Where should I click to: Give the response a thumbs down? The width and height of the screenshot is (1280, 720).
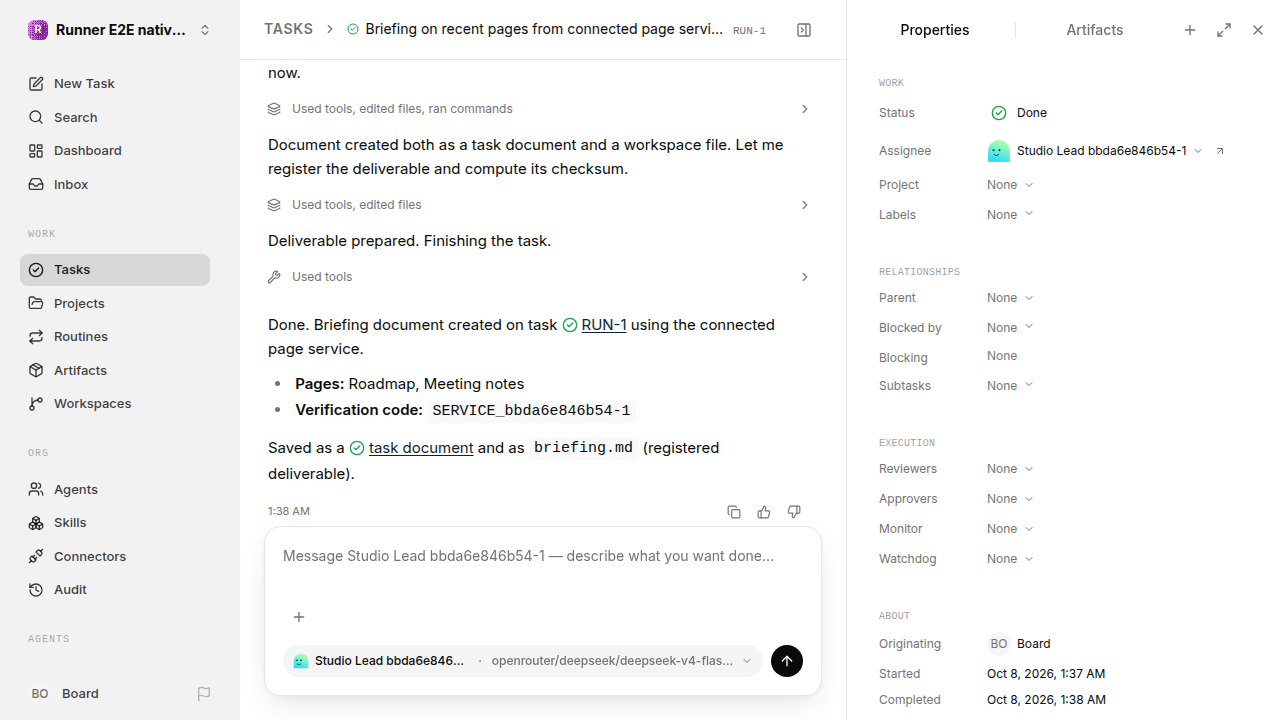pos(794,512)
